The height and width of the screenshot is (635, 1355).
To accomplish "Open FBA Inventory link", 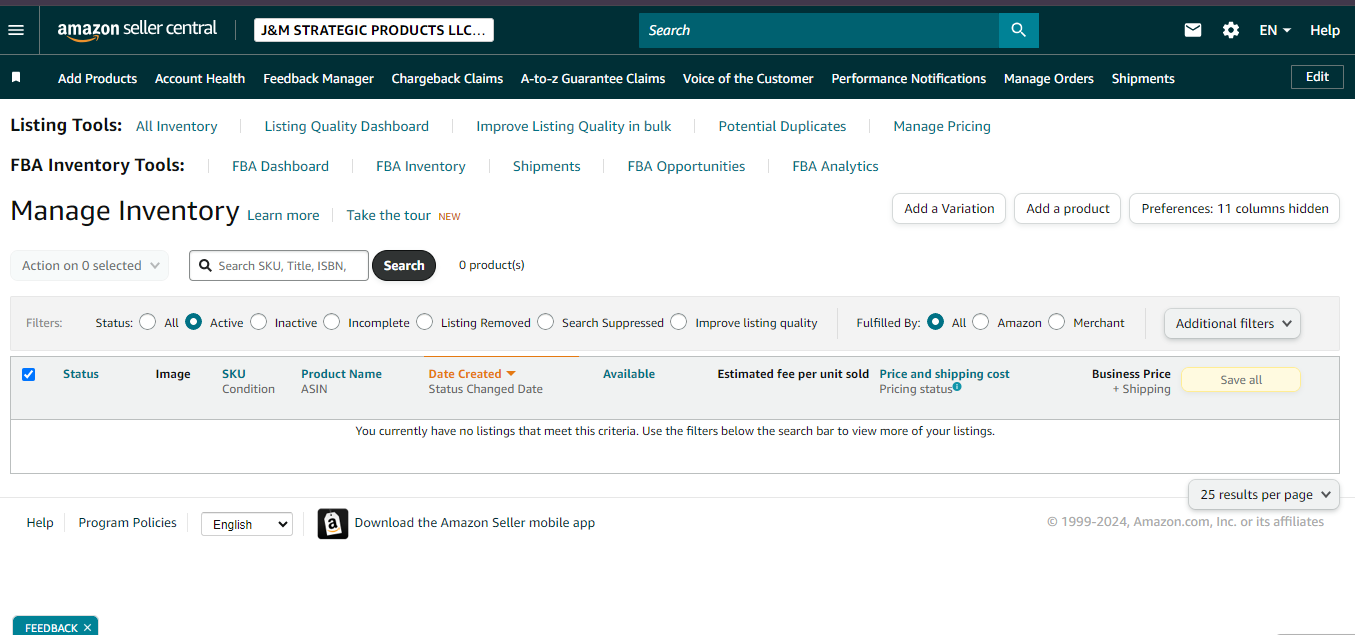I will [x=421, y=166].
